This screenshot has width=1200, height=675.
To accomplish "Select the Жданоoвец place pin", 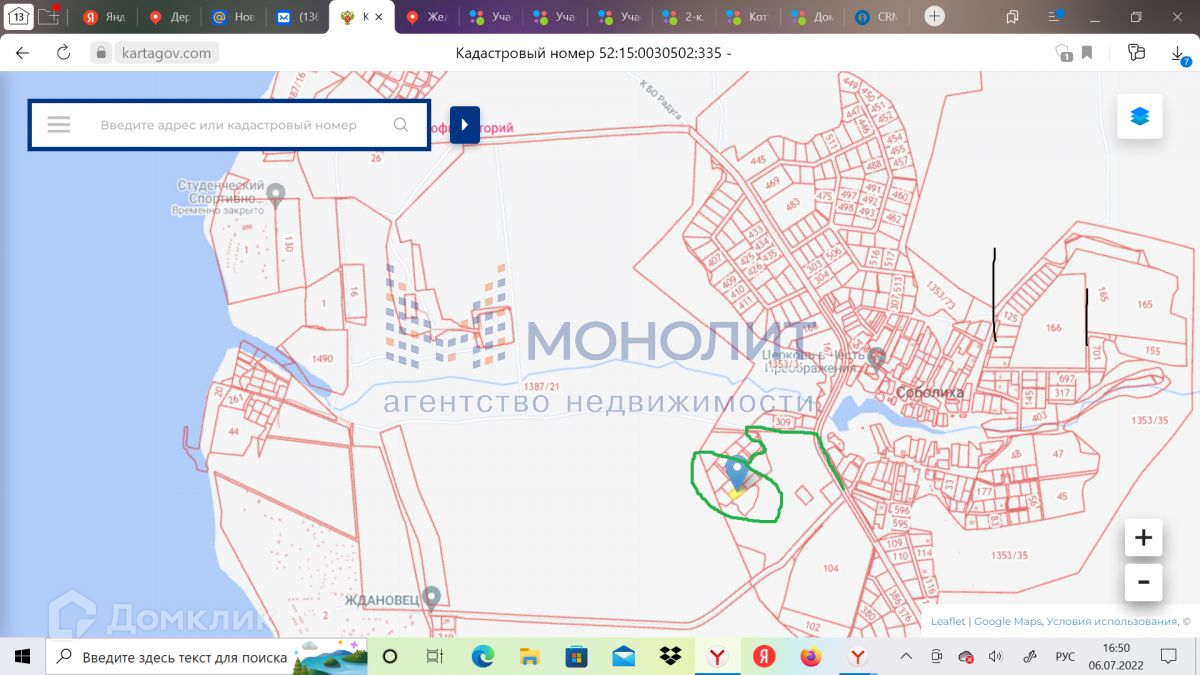I will pyautogui.click(x=431, y=598).
